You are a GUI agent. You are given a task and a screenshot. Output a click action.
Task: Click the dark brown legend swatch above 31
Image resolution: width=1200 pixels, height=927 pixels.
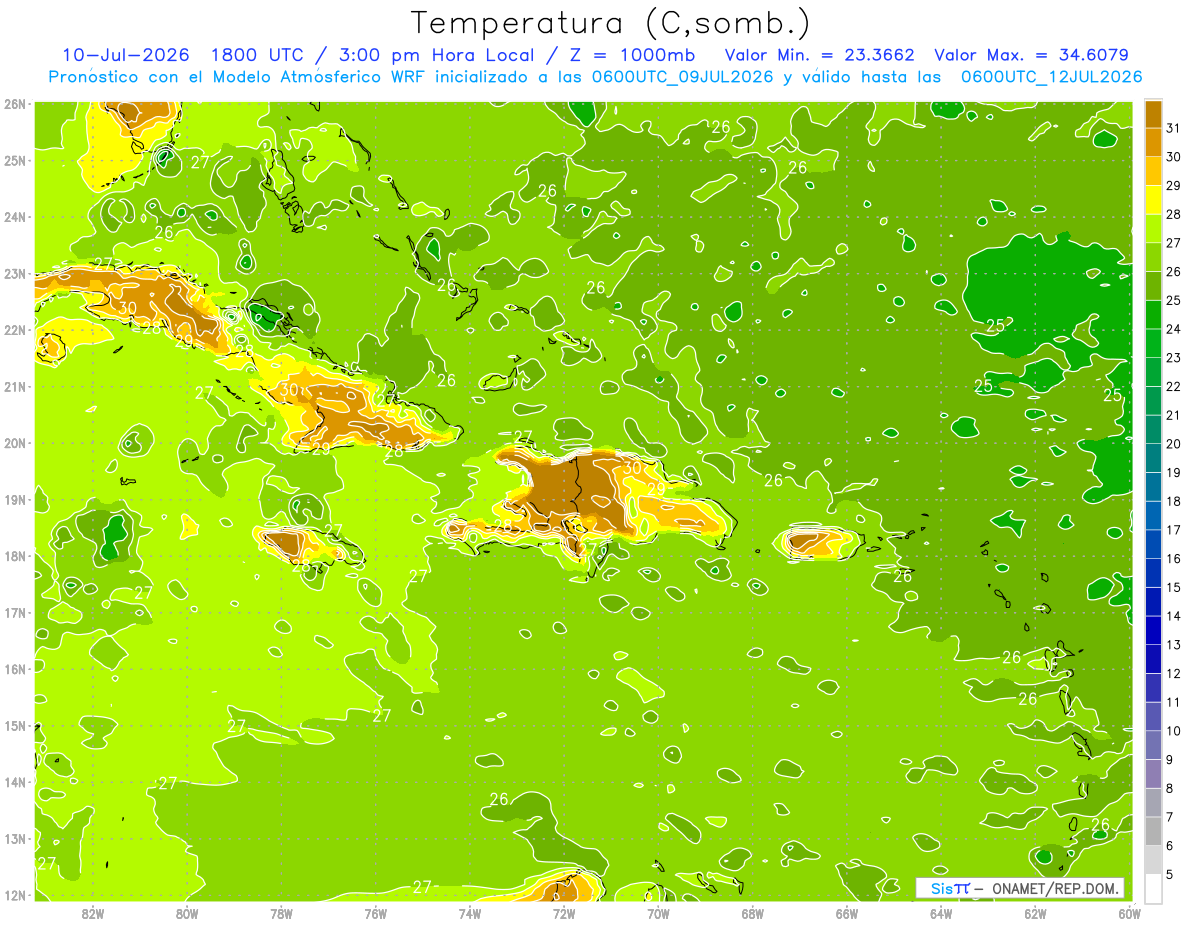pyautogui.click(x=1153, y=112)
